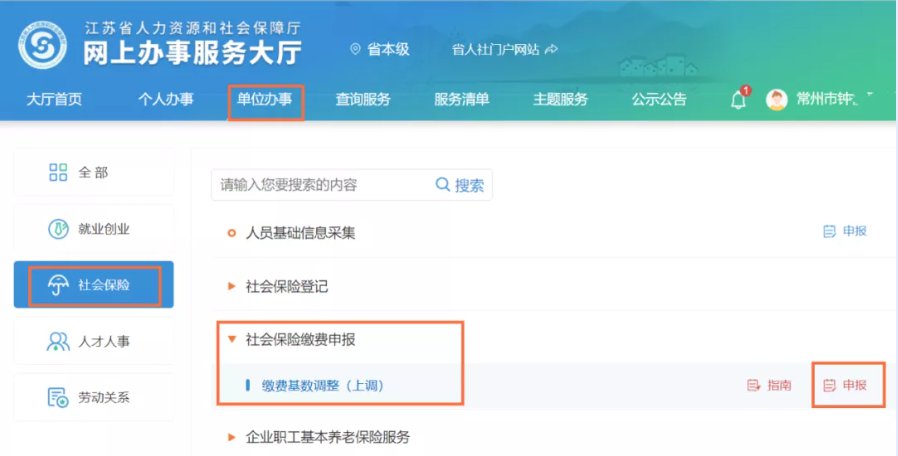The image size is (898, 456).
Task: Click the user avatar icon
Action: pyautogui.click(x=777, y=100)
